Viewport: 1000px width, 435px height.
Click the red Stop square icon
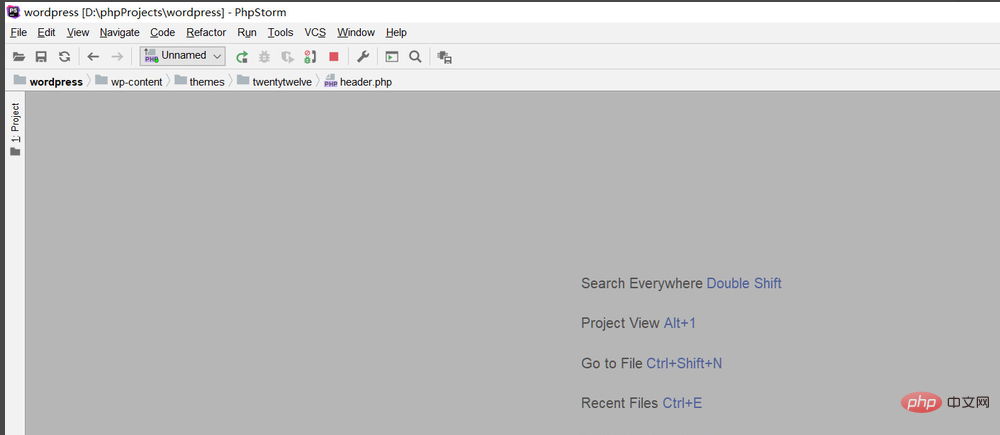(334, 57)
